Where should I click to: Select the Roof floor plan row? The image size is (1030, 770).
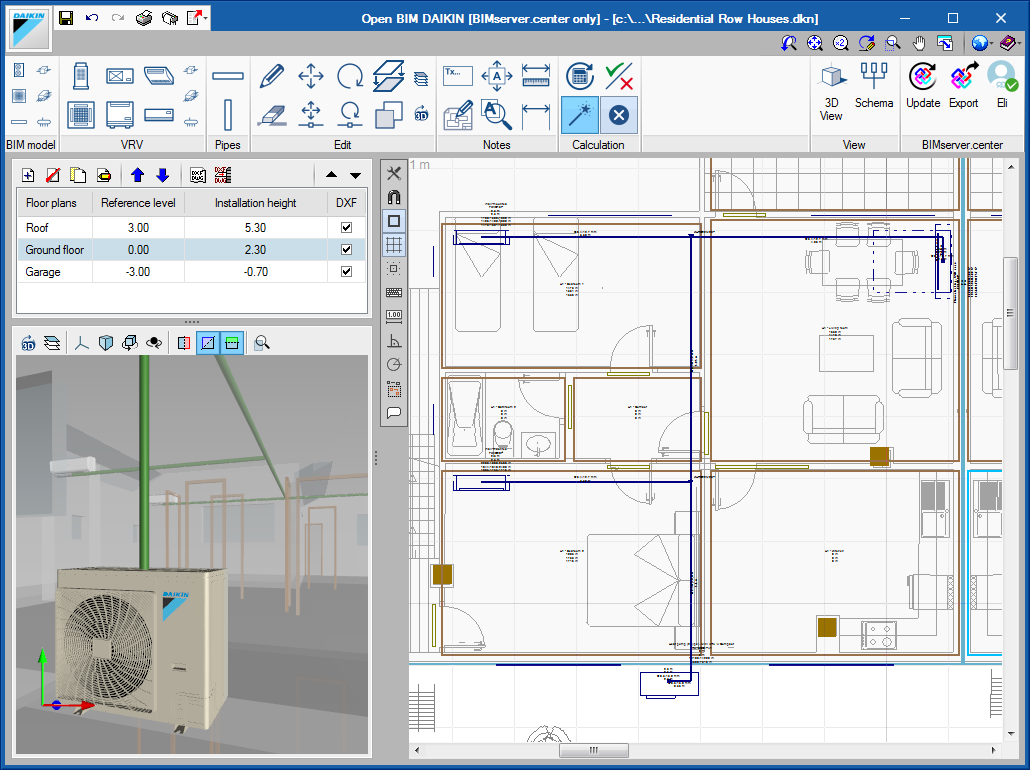pos(191,227)
